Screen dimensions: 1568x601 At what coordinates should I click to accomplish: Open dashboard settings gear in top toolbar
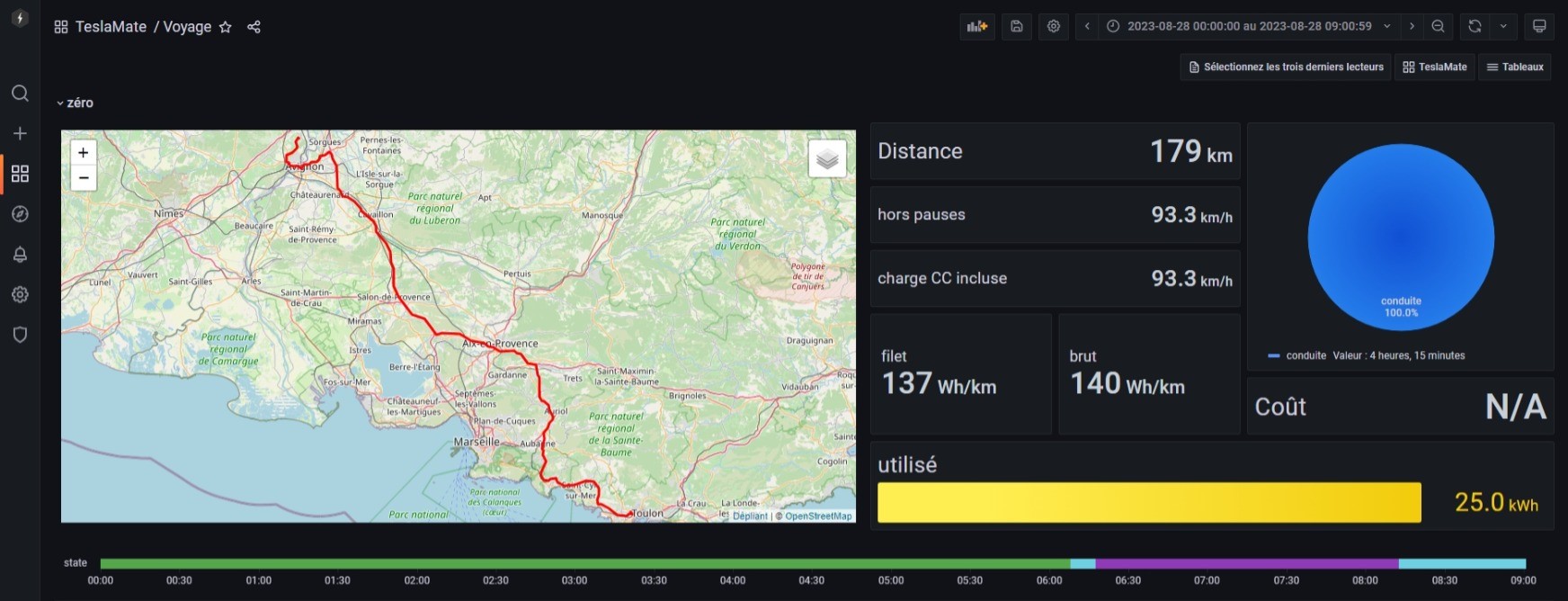(1054, 26)
